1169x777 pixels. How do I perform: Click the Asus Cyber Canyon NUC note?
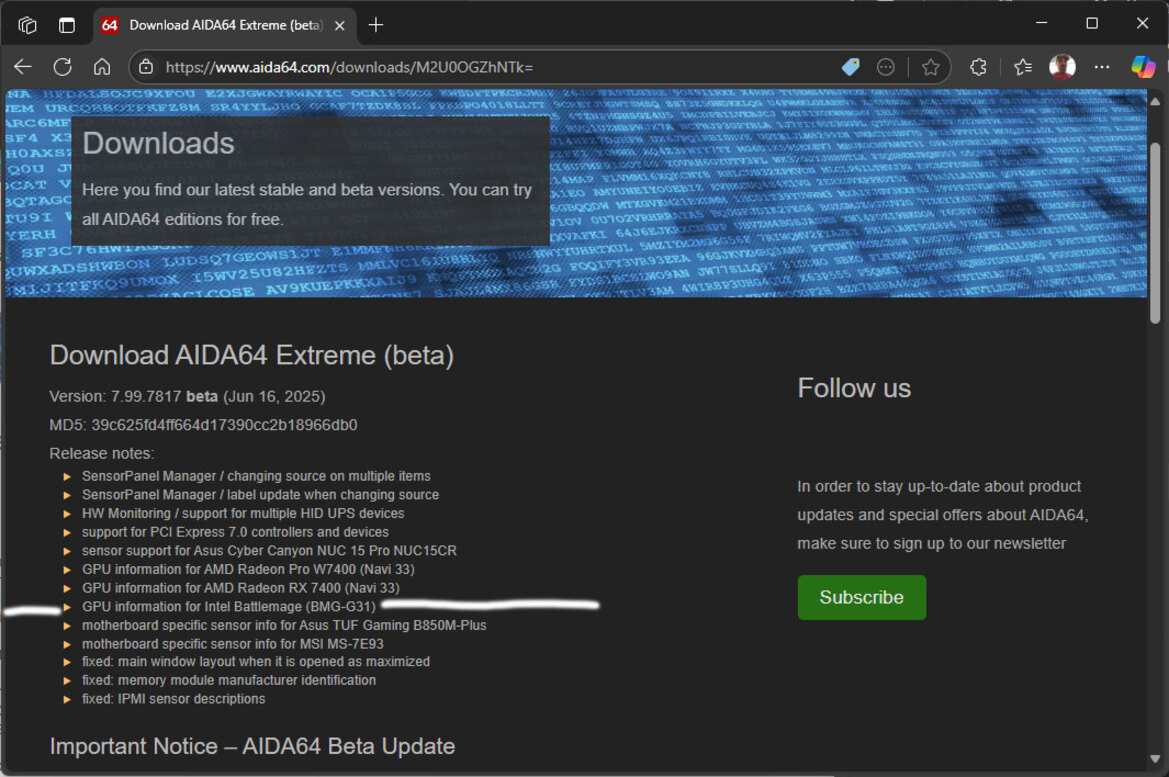pos(269,550)
